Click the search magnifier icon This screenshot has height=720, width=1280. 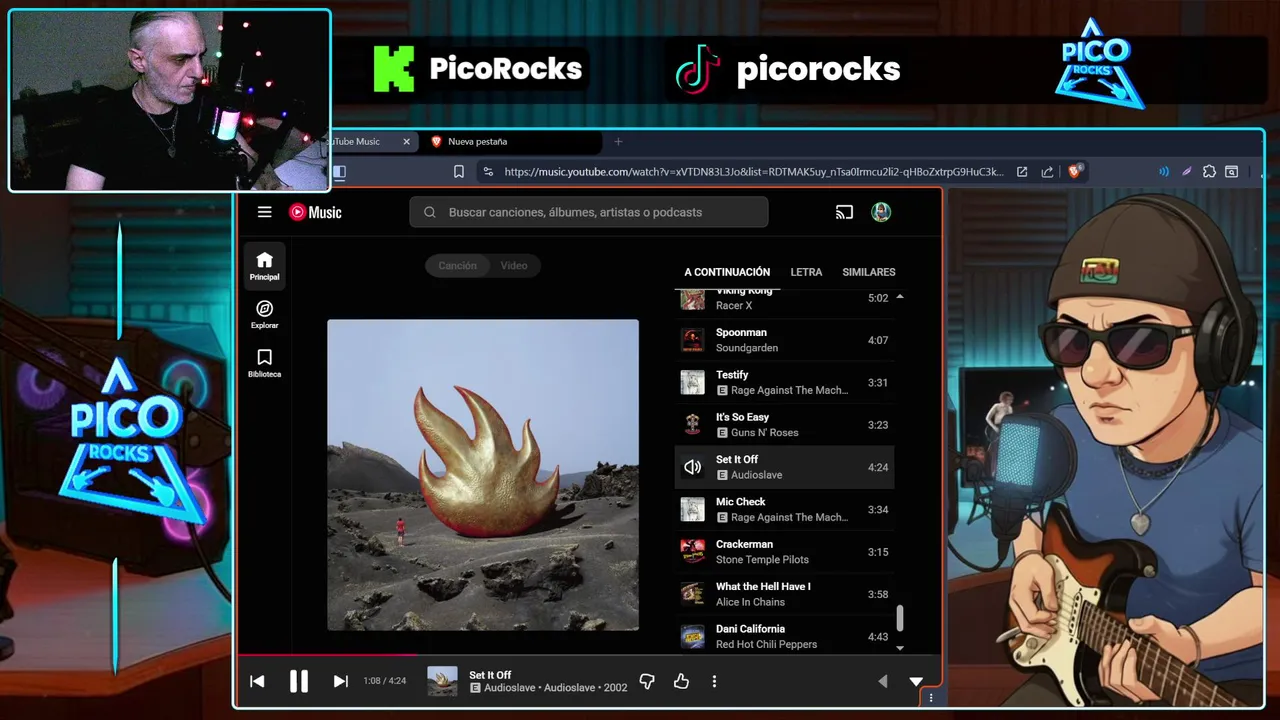pyautogui.click(x=430, y=212)
